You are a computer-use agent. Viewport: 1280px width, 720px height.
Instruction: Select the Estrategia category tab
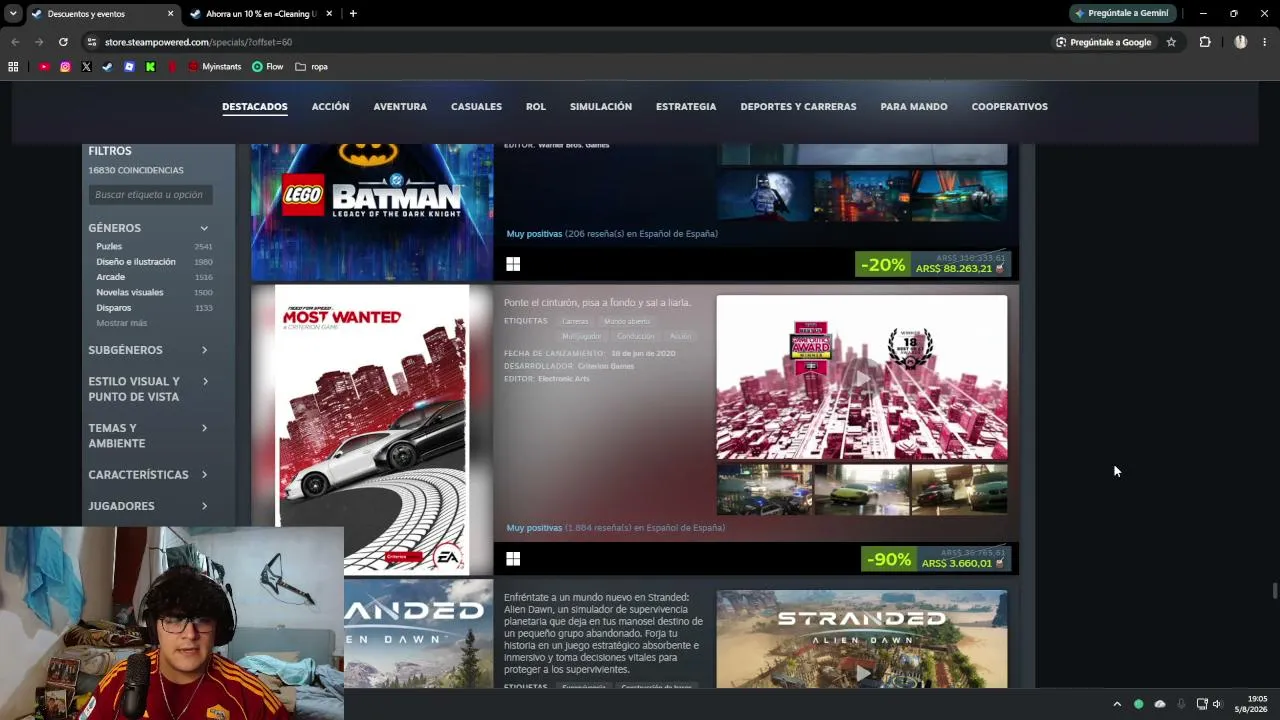[686, 107]
